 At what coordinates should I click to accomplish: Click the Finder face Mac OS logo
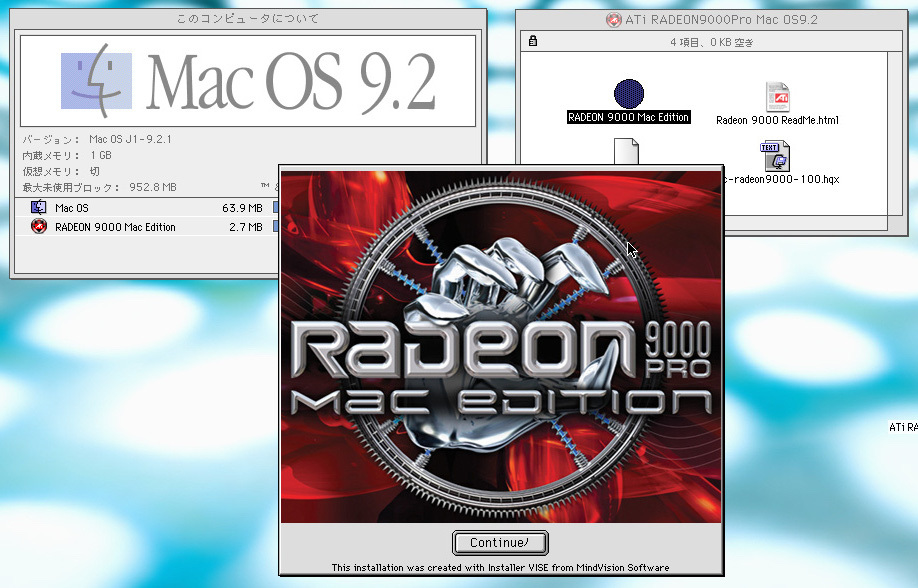coord(96,81)
